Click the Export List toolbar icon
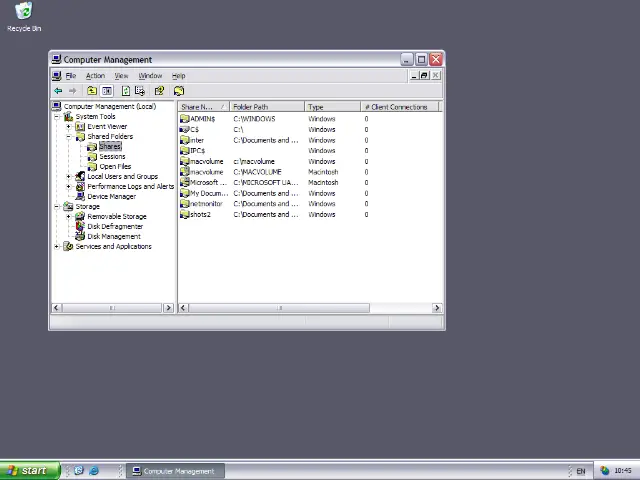Screen dimensions: 640x480 point(140,91)
